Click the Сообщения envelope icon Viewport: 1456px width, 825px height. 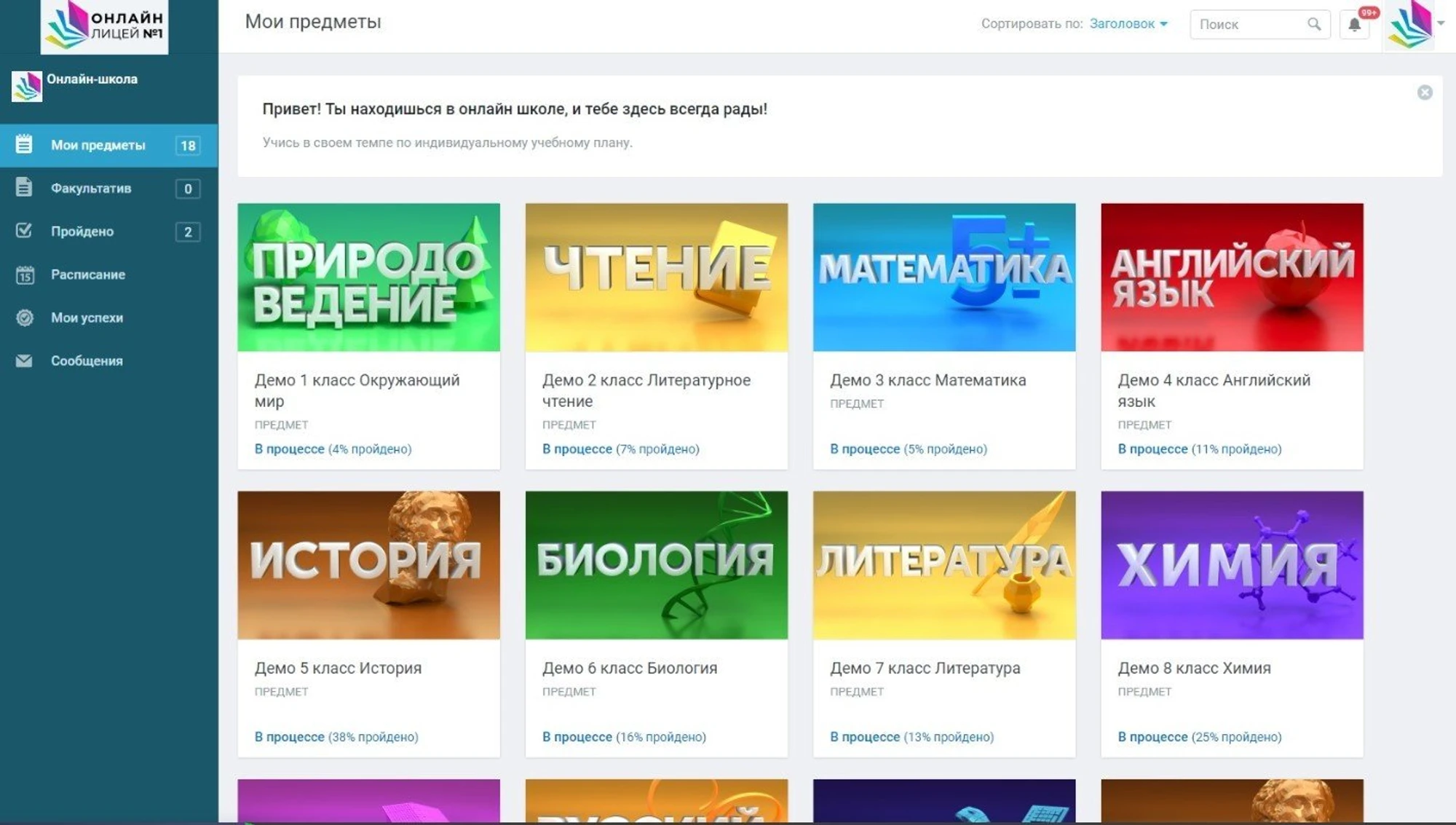coord(24,361)
